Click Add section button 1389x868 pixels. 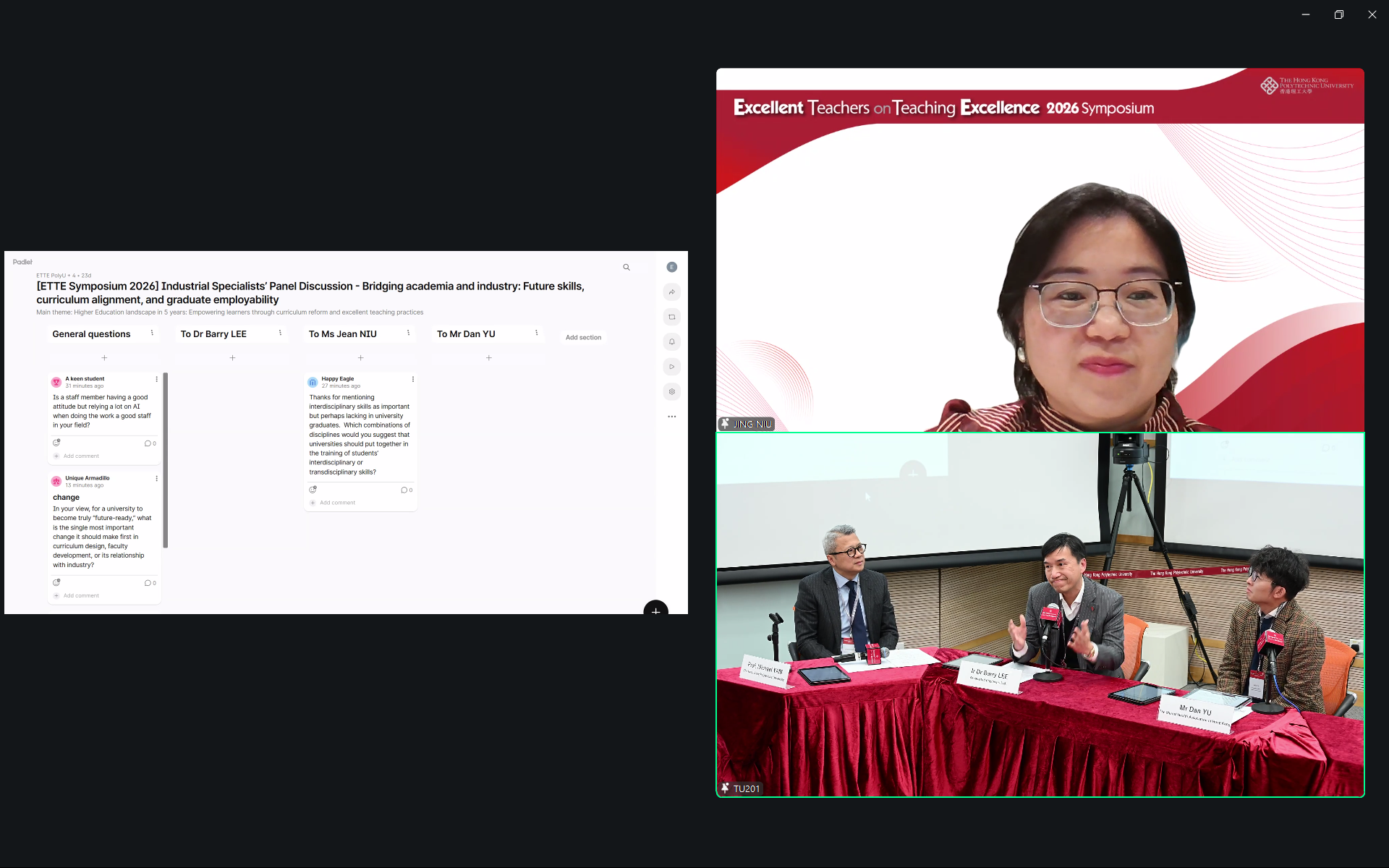[x=583, y=338]
